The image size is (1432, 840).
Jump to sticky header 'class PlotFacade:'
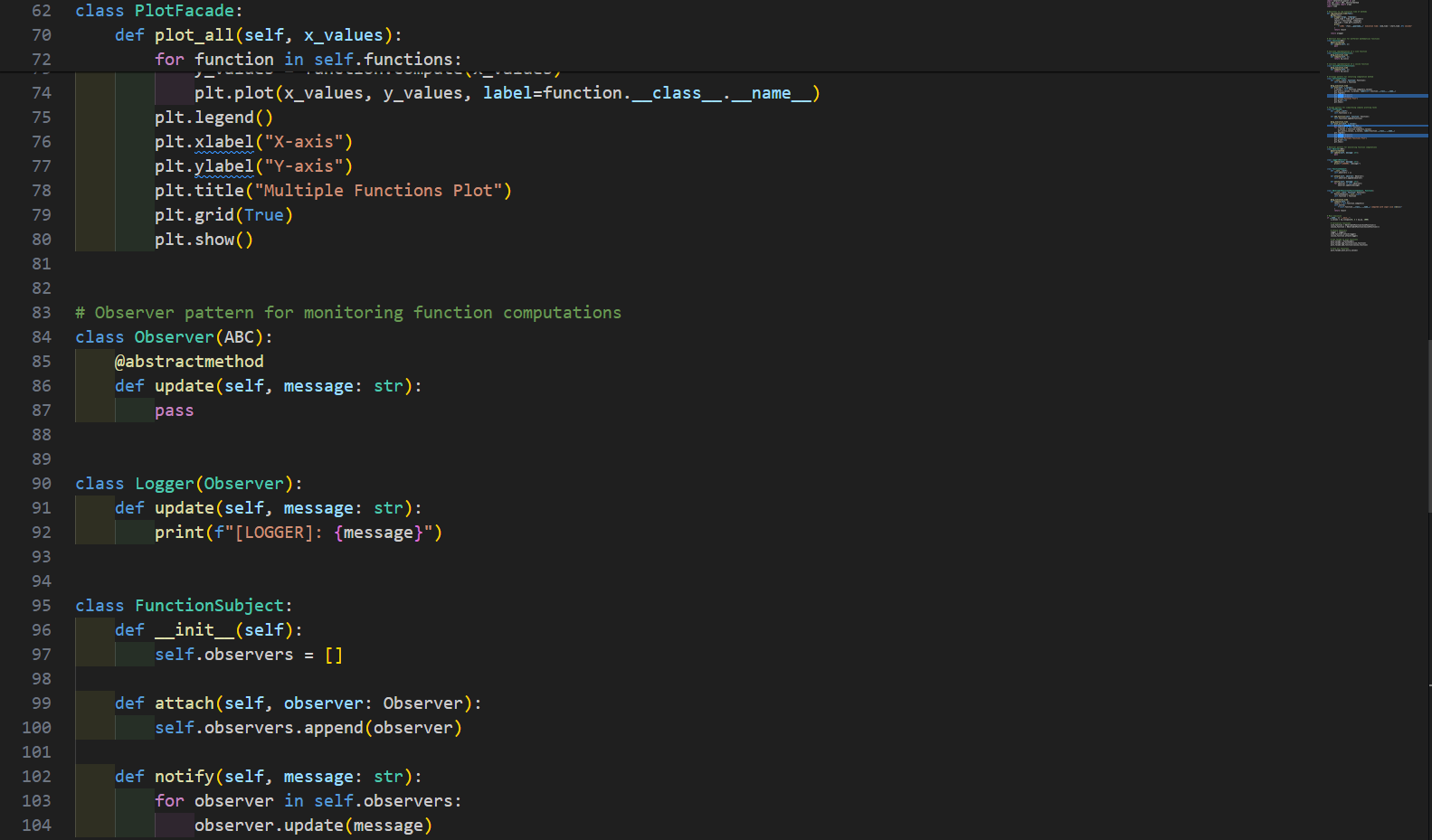pyautogui.click(x=159, y=11)
